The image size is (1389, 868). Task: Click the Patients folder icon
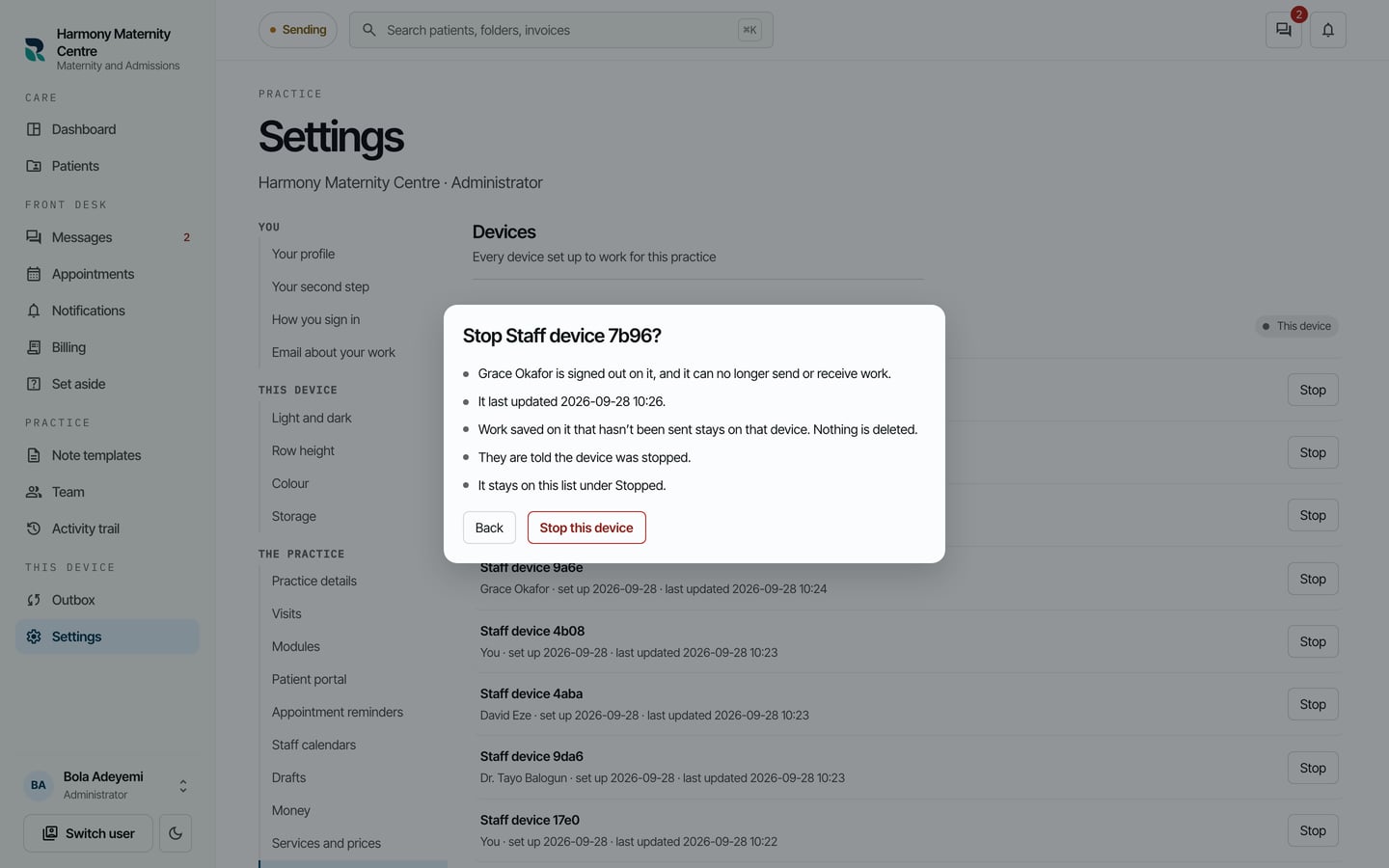pyautogui.click(x=34, y=166)
